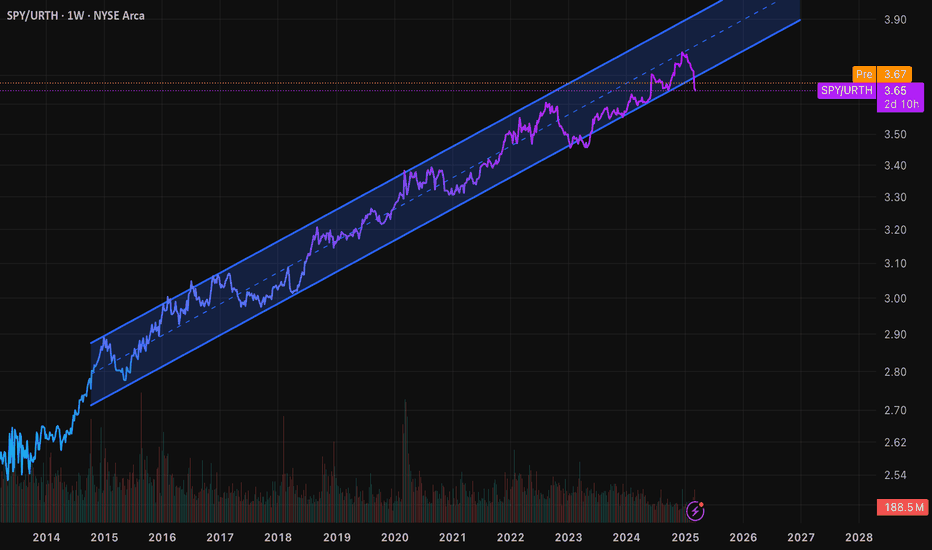Viewport: 932px width, 550px height.
Task: Click the 2028 year label on time axis
Action: (859, 538)
